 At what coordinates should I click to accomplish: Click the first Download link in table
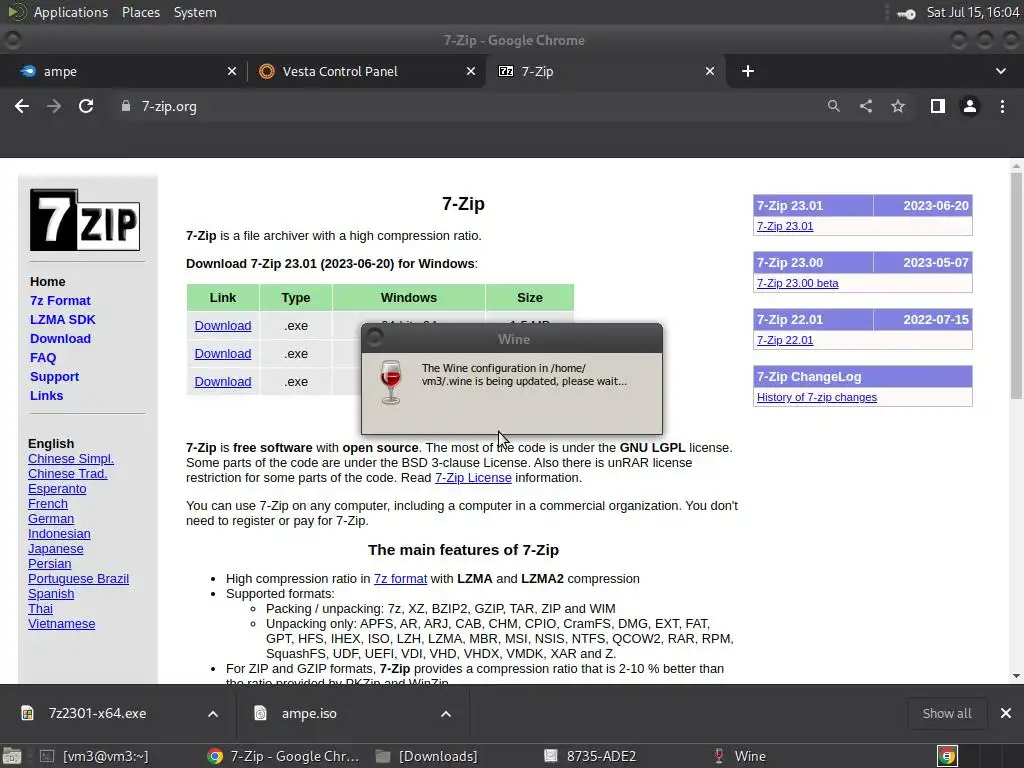click(223, 325)
